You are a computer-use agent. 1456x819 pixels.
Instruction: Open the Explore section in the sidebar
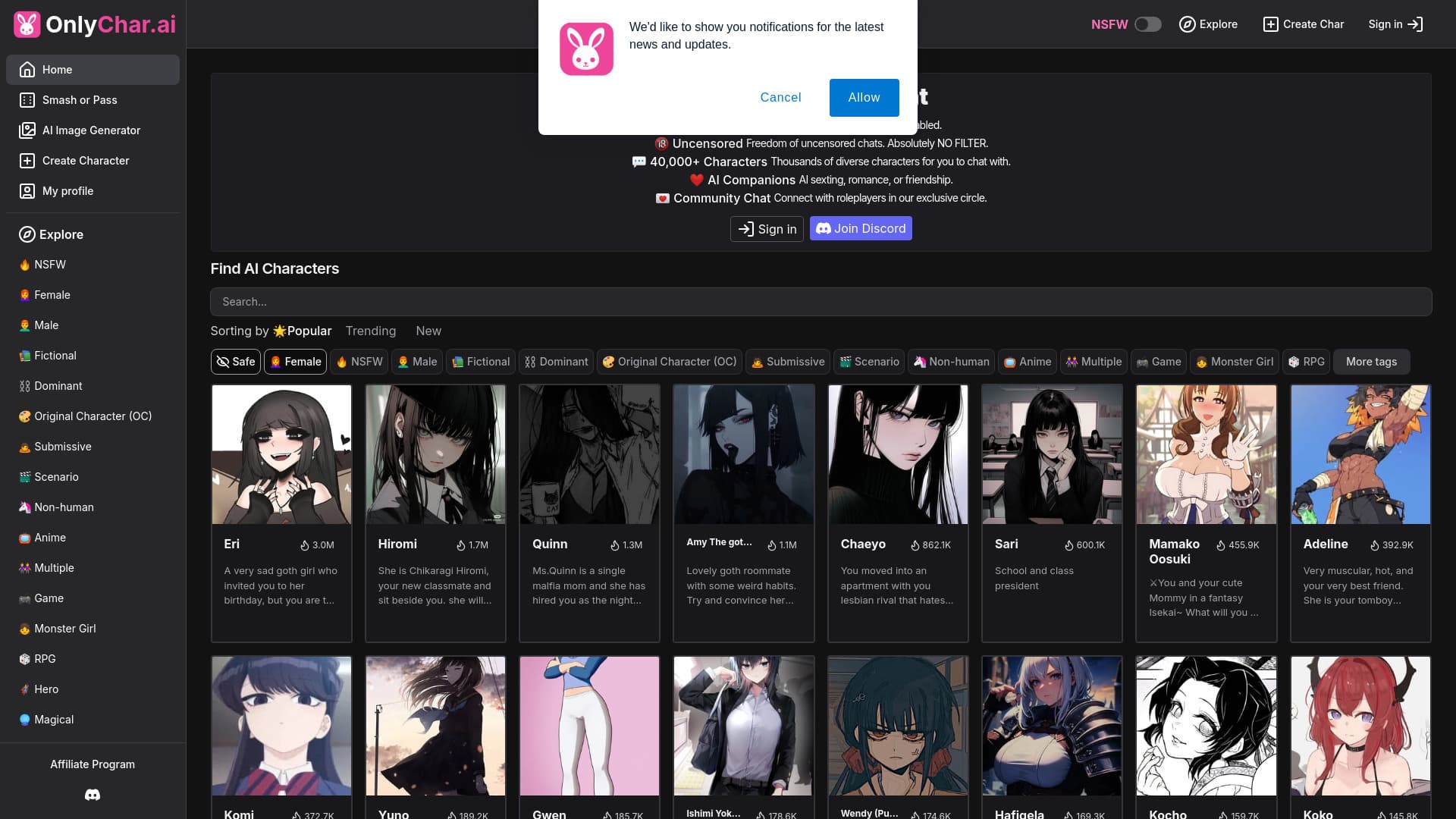coord(61,234)
